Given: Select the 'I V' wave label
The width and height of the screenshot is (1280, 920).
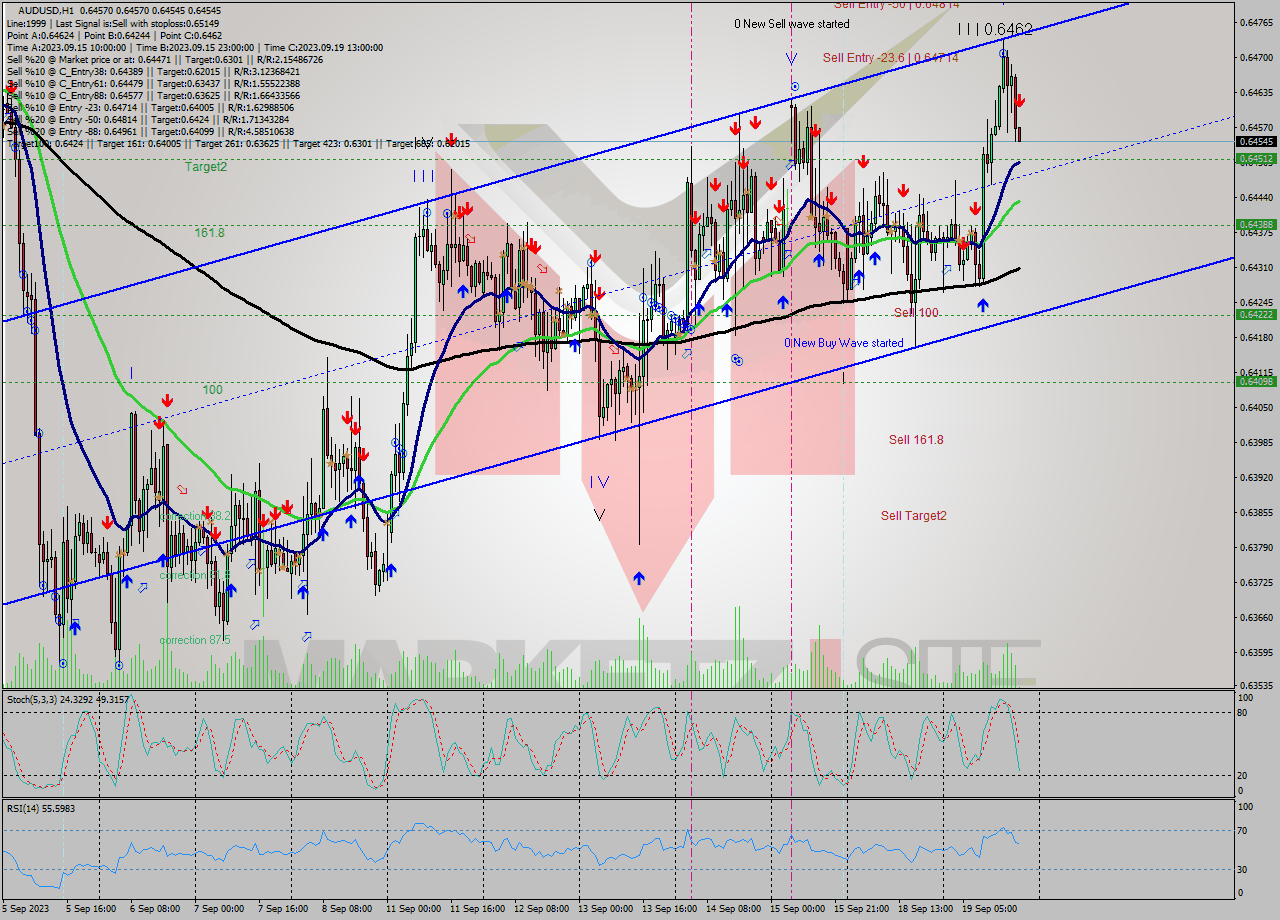Looking at the screenshot, I should 599,482.
